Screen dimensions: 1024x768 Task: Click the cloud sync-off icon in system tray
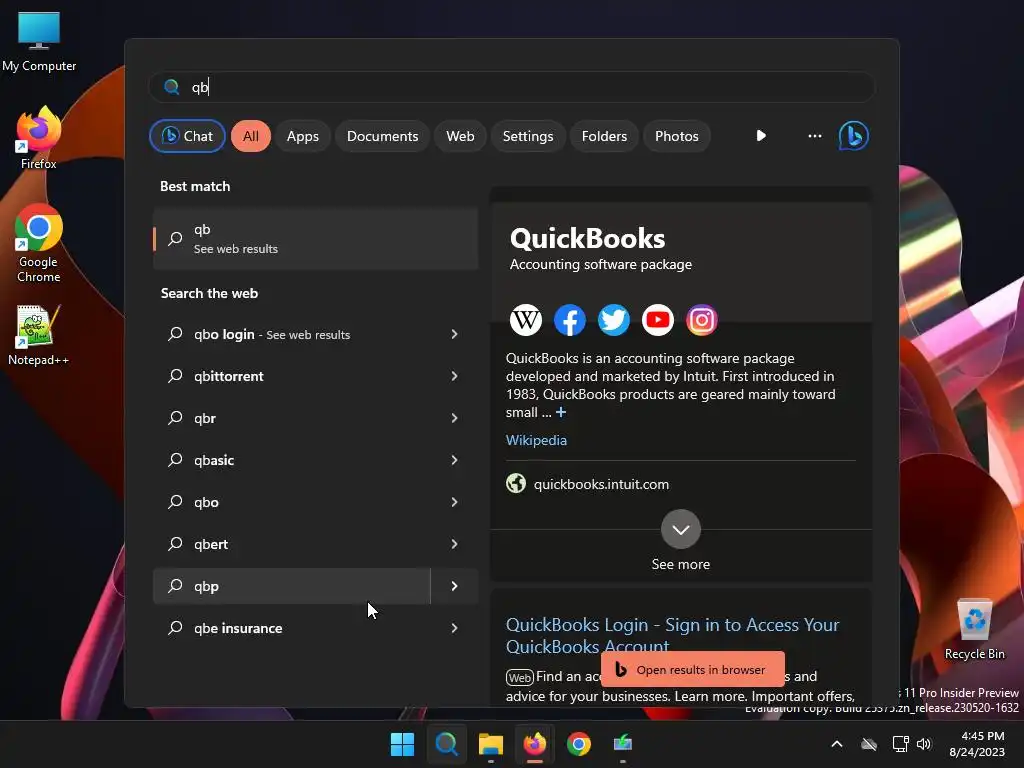point(869,744)
